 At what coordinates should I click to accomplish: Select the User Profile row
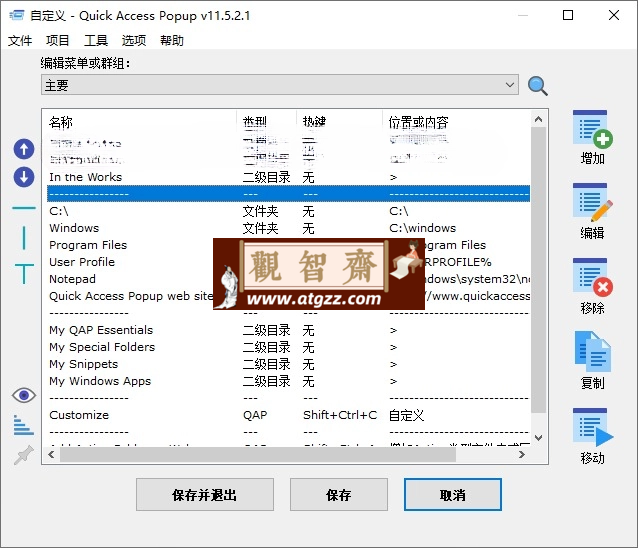288,262
